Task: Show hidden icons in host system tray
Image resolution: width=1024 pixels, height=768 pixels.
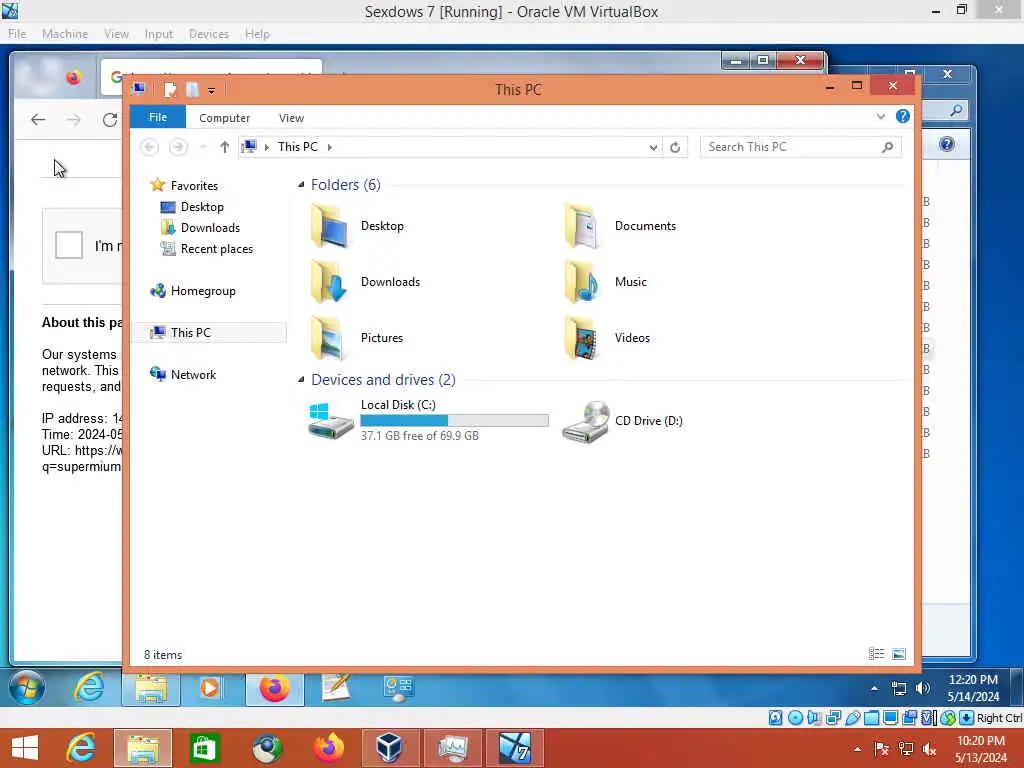Action: pyautogui.click(x=857, y=749)
